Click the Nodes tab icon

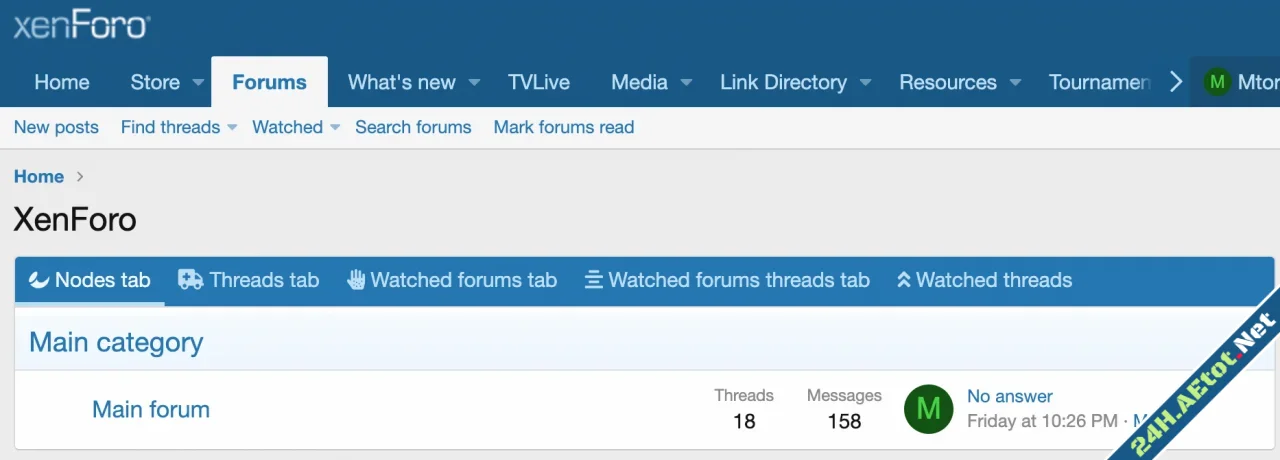tap(39, 280)
